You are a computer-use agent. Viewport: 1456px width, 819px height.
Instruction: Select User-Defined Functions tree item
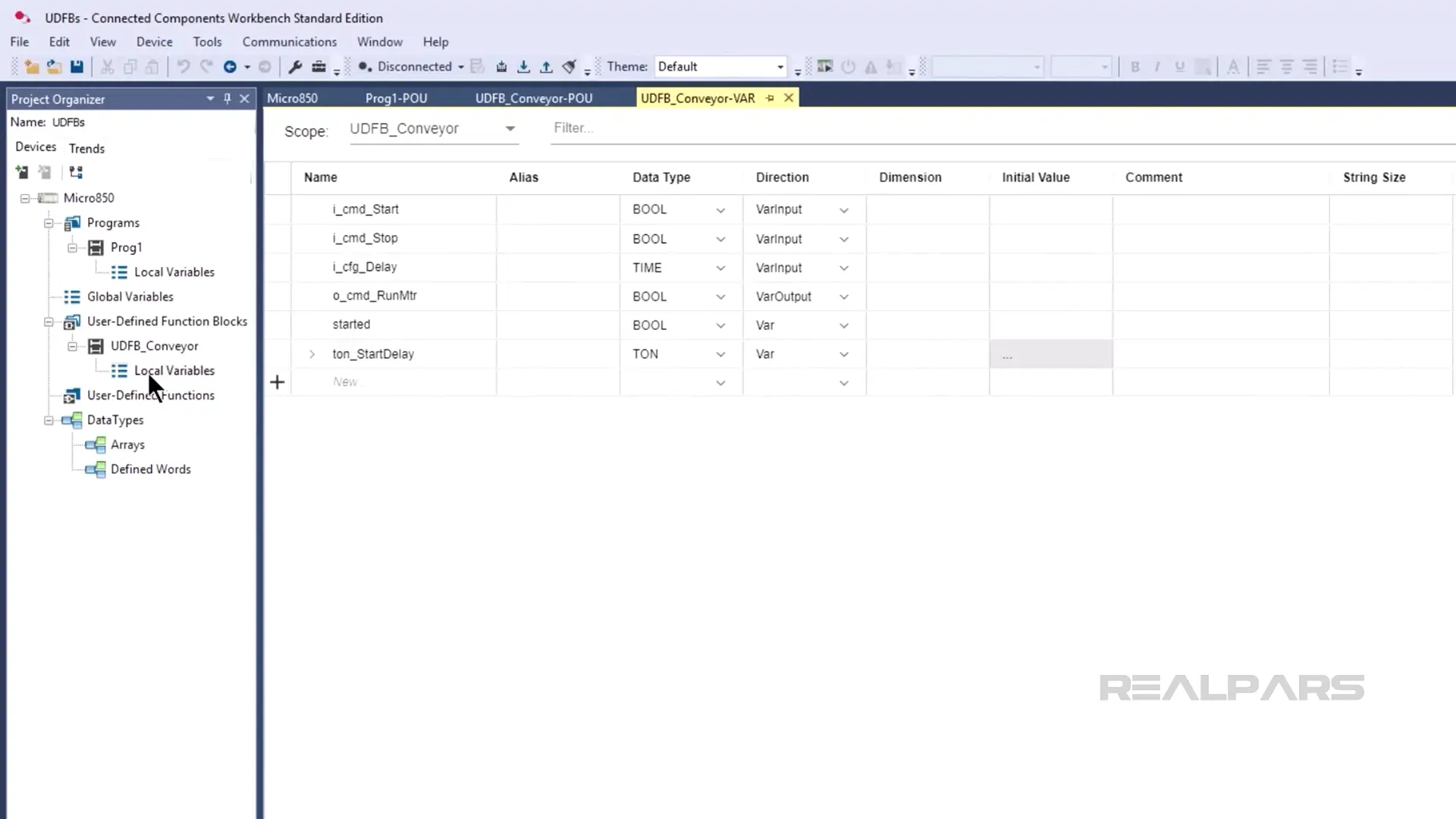150,395
